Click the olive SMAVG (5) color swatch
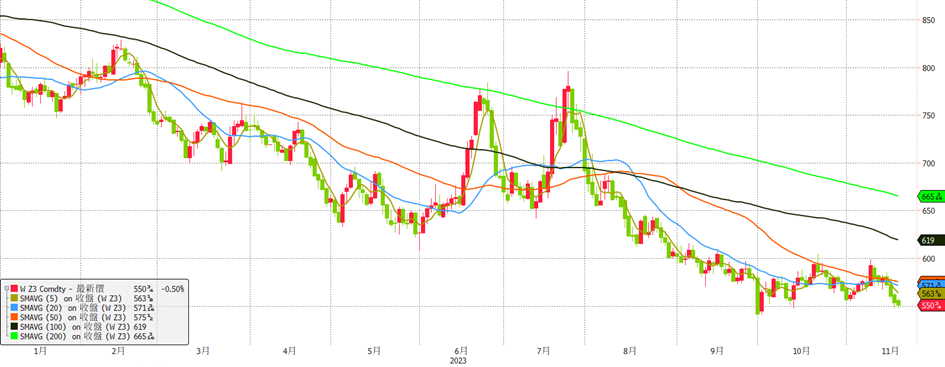This screenshot has width=945, height=367. click(15, 298)
